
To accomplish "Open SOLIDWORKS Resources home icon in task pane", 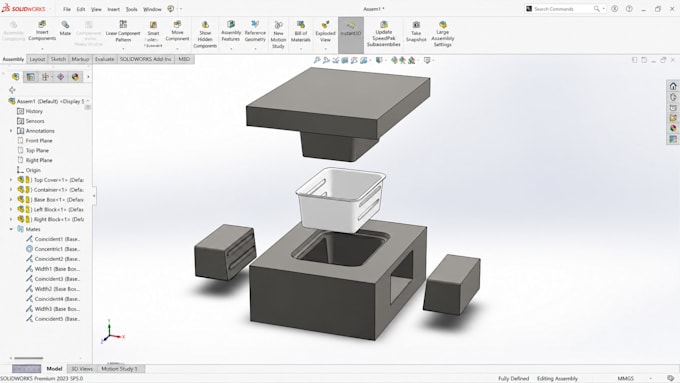I will pos(673,86).
